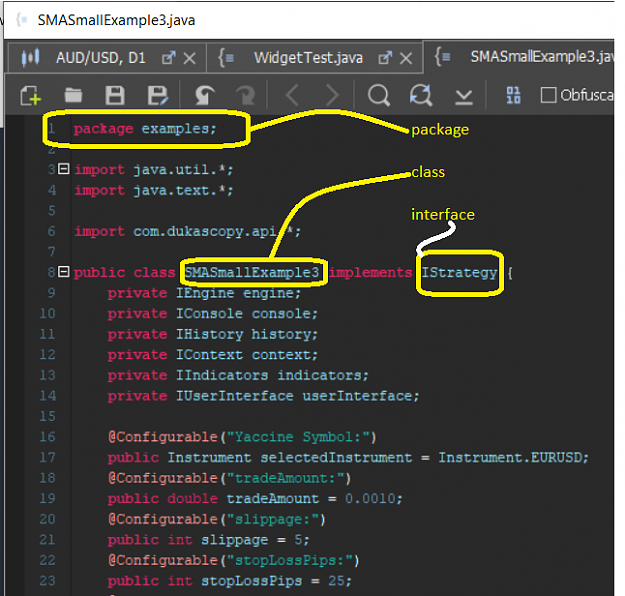The width and height of the screenshot is (625, 596).
Task: Undock the WidgetTest.java tab
Action: click(x=385, y=58)
